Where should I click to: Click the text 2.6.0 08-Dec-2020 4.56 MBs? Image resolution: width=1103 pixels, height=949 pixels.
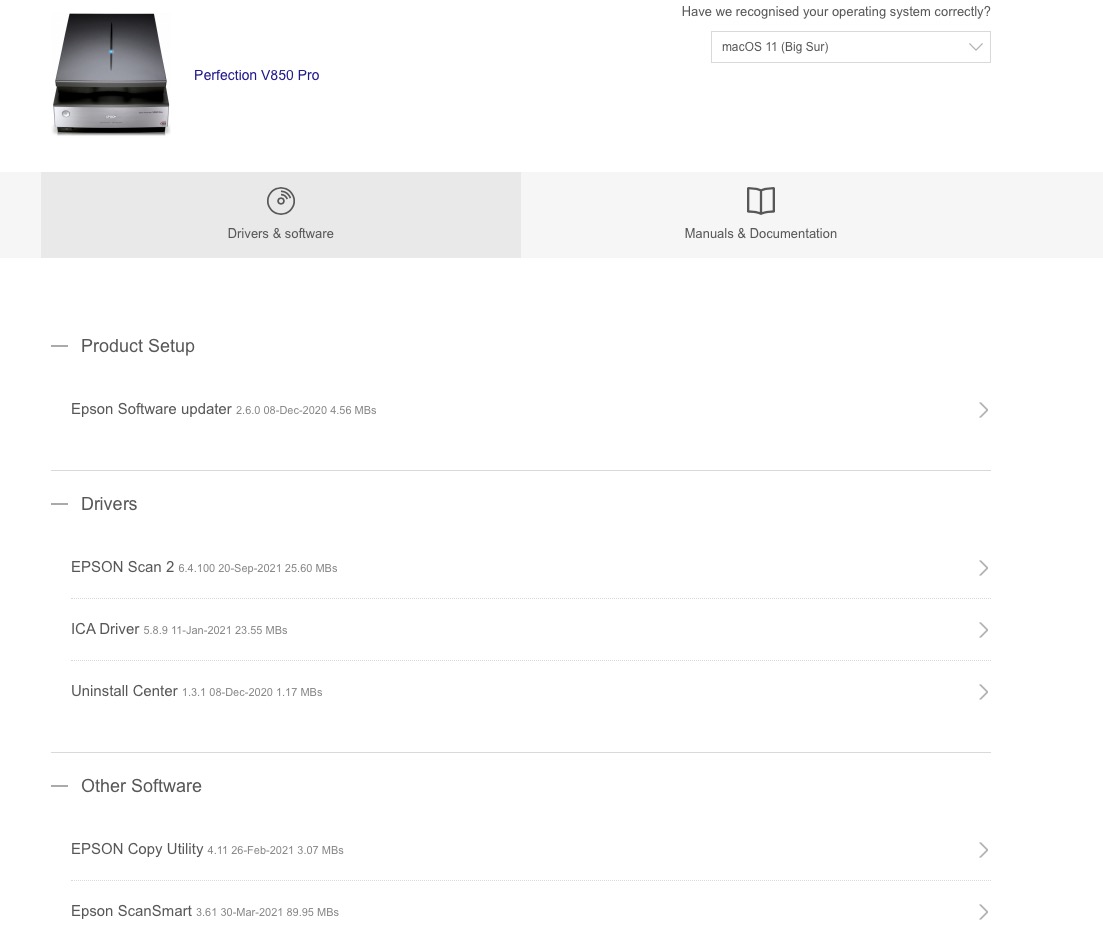pos(306,410)
